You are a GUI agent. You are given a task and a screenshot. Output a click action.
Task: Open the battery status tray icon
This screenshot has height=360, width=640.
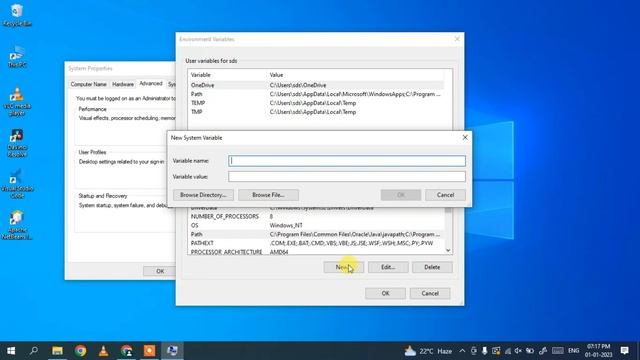click(x=530, y=351)
